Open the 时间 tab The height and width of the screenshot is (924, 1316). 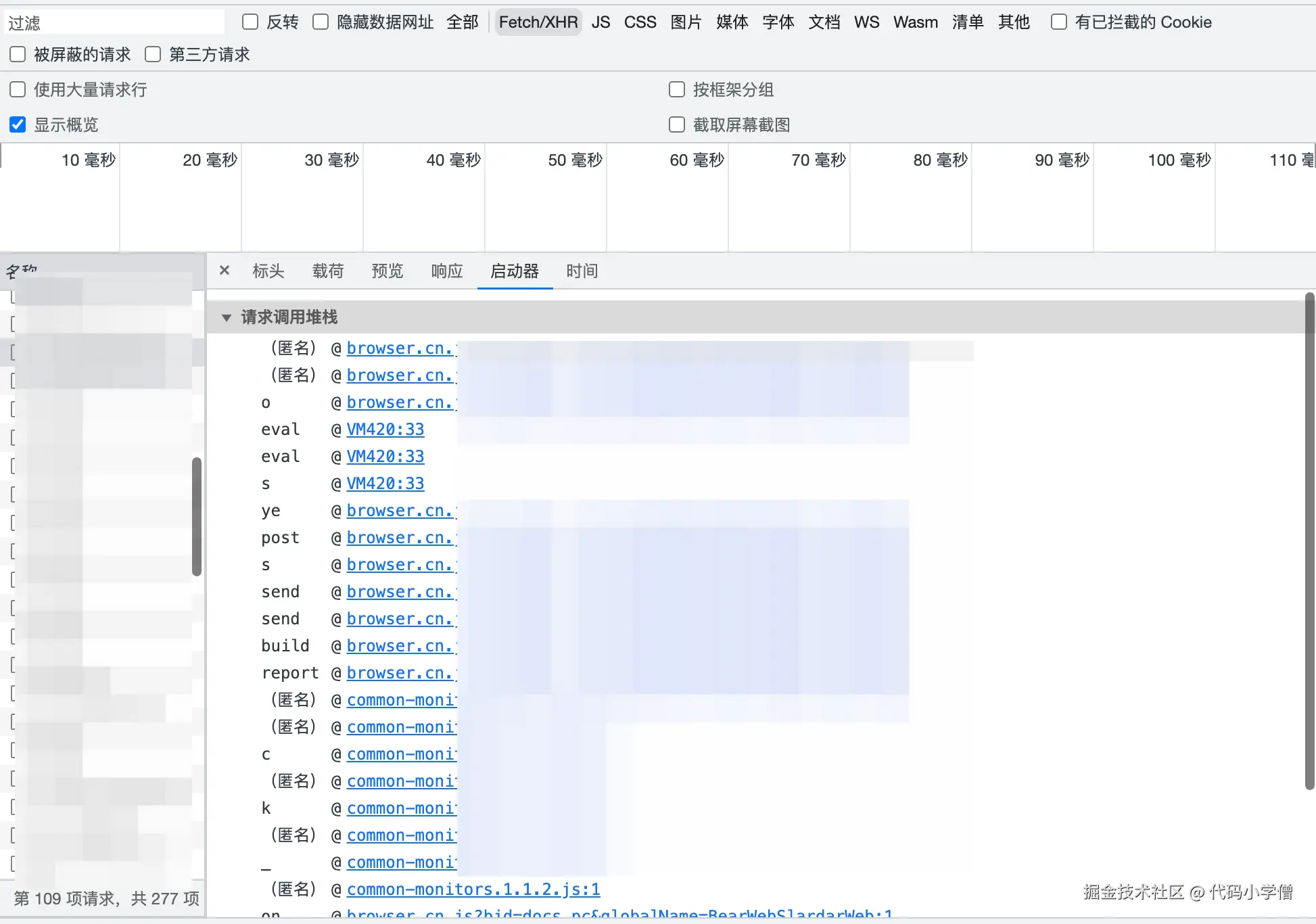coord(582,271)
